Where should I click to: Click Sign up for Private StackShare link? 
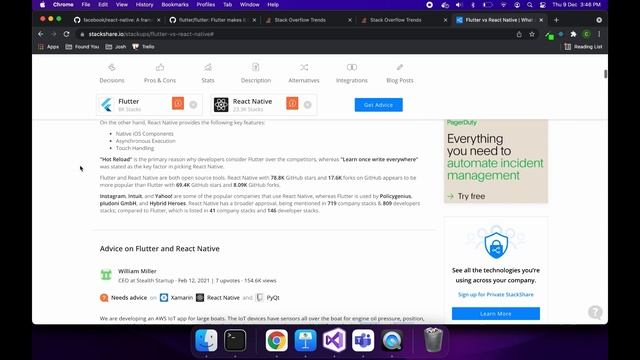pos(496,294)
